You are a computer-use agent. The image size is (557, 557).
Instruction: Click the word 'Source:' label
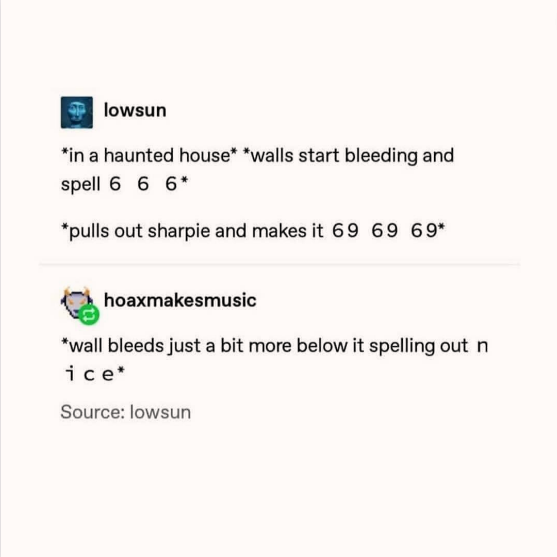tap(92, 412)
